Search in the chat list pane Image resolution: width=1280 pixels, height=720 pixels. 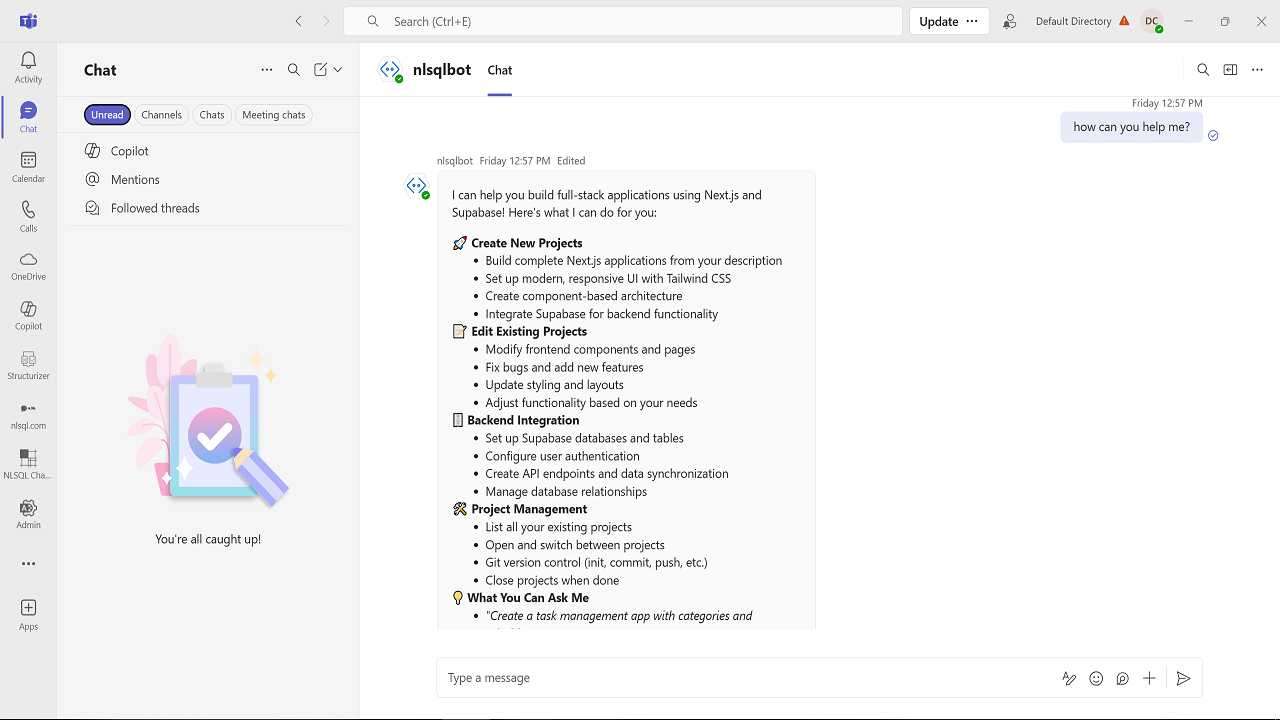[x=294, y=70]
